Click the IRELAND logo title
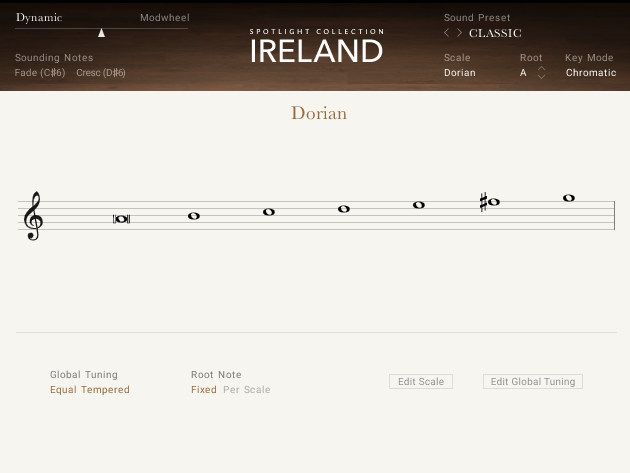Viewport: 630px width, 473px height. coord(317,51)
